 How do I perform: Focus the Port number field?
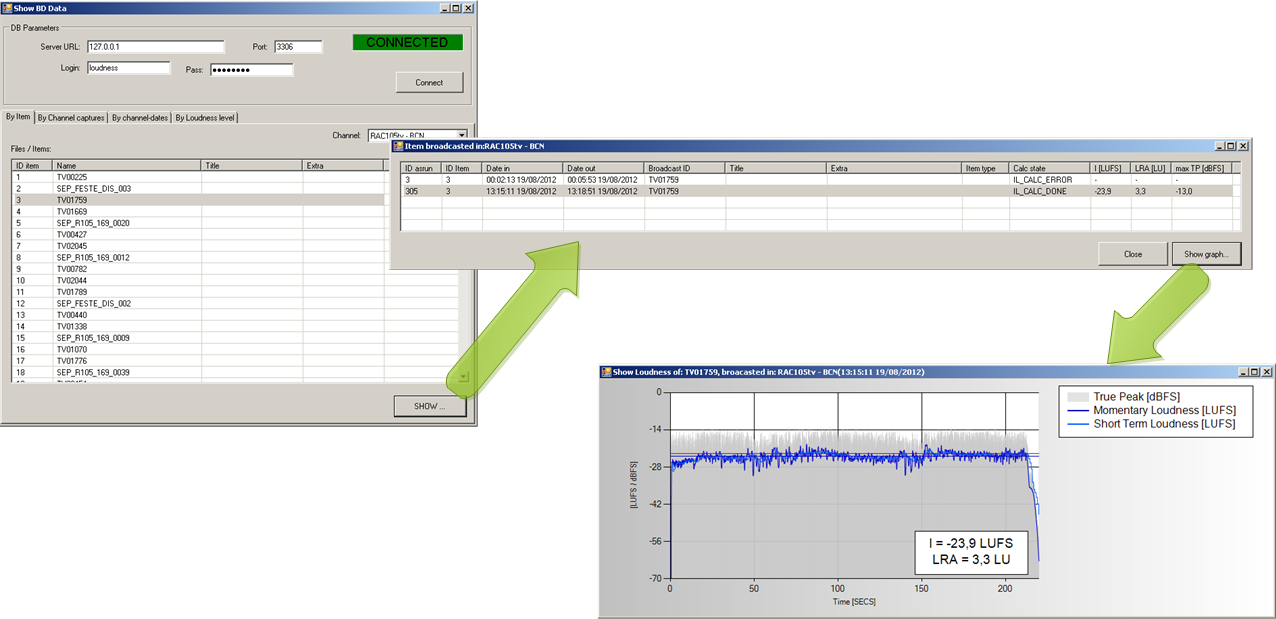[297, 47]
